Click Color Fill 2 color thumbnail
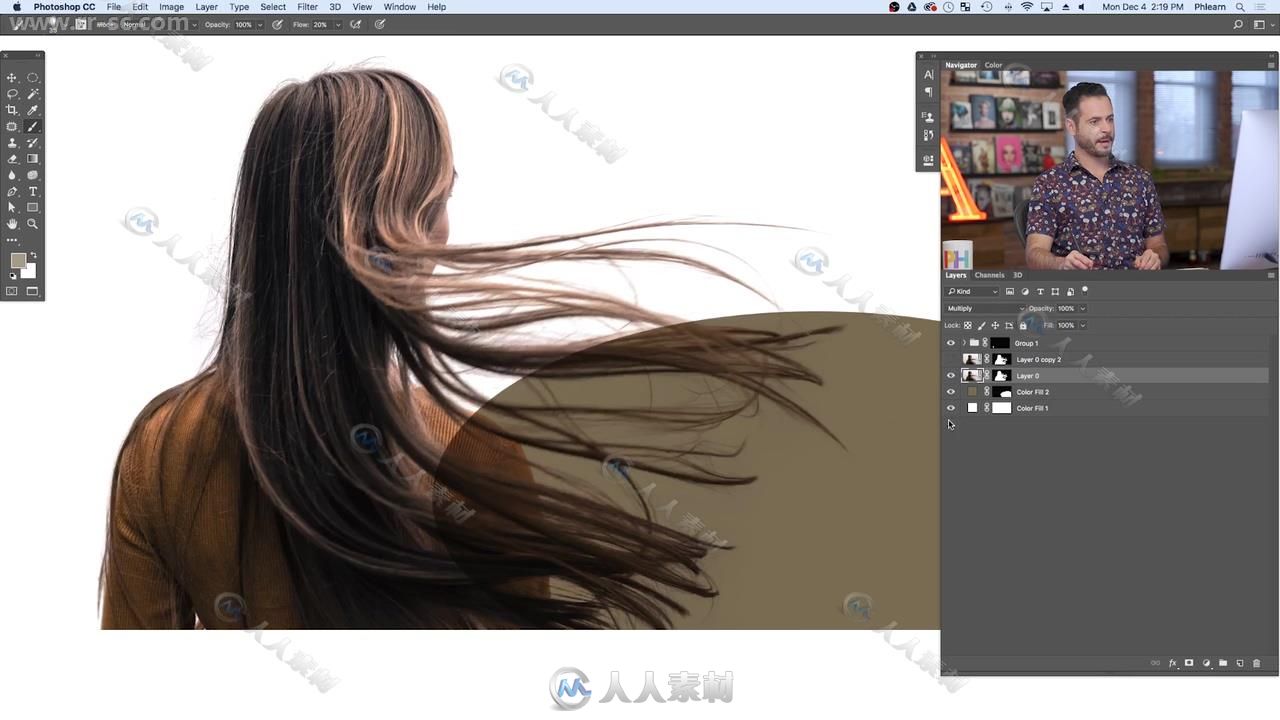The width and height of the screenshot is (1280, 720). click(x=971, y=392)
